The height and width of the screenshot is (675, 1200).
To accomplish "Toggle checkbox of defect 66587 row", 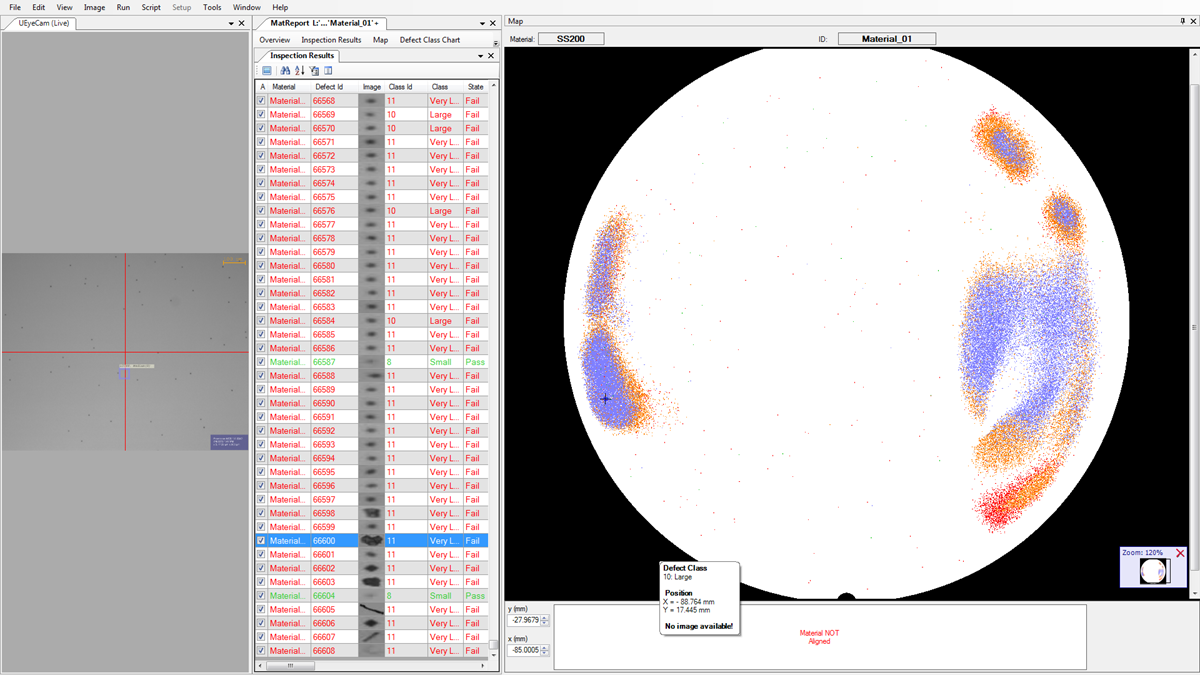I will [262, 362].
